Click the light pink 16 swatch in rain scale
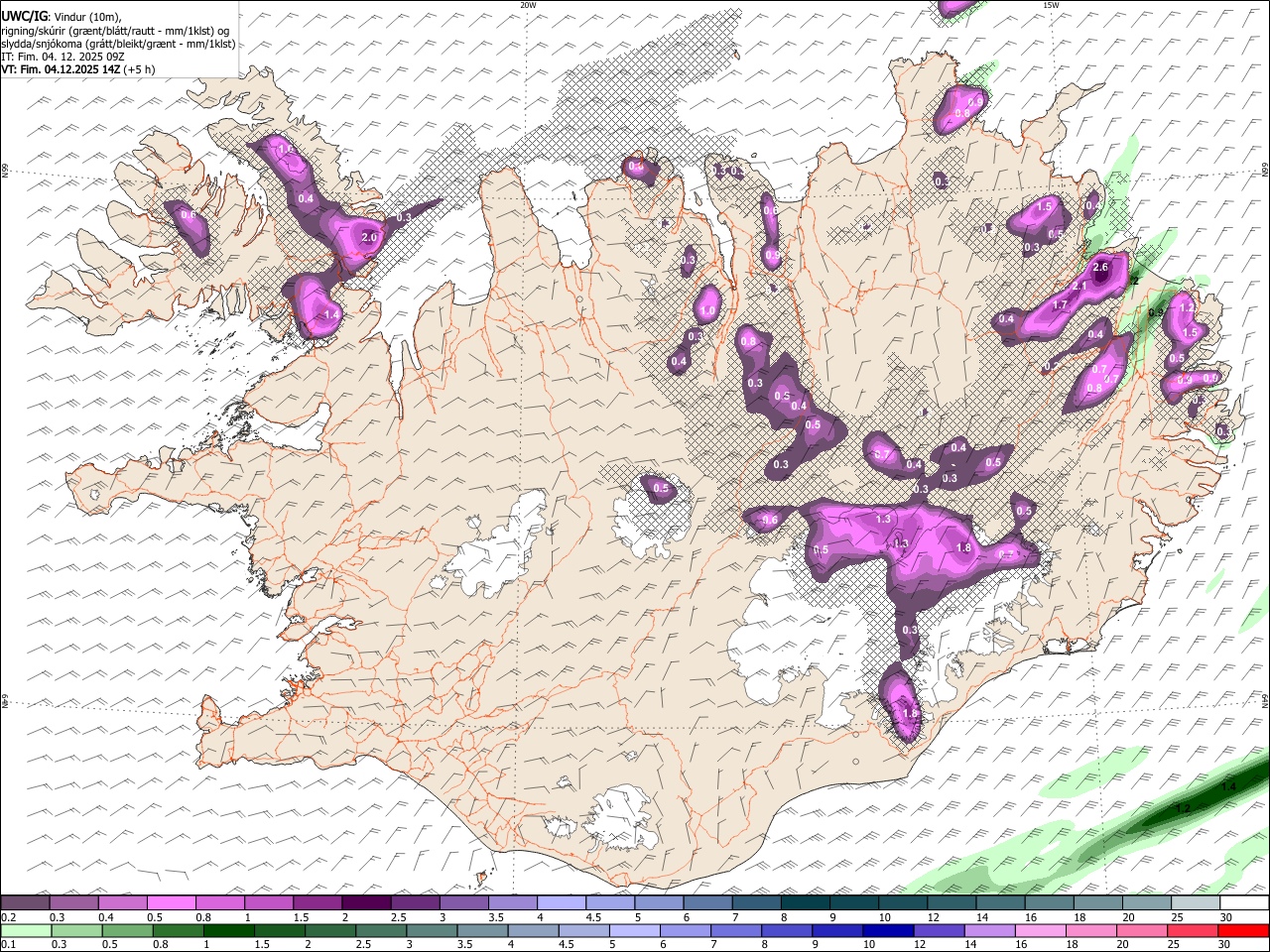This screenshot has width=1270, height=952. (x=1040, y=930)
